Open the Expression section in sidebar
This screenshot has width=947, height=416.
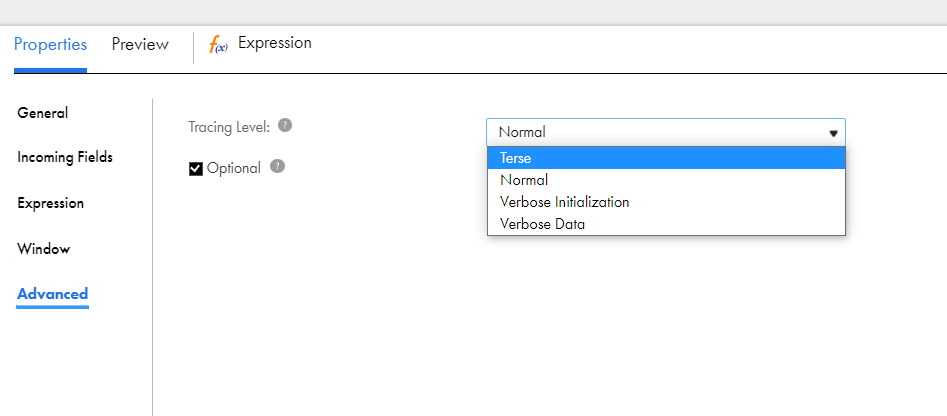50,203
